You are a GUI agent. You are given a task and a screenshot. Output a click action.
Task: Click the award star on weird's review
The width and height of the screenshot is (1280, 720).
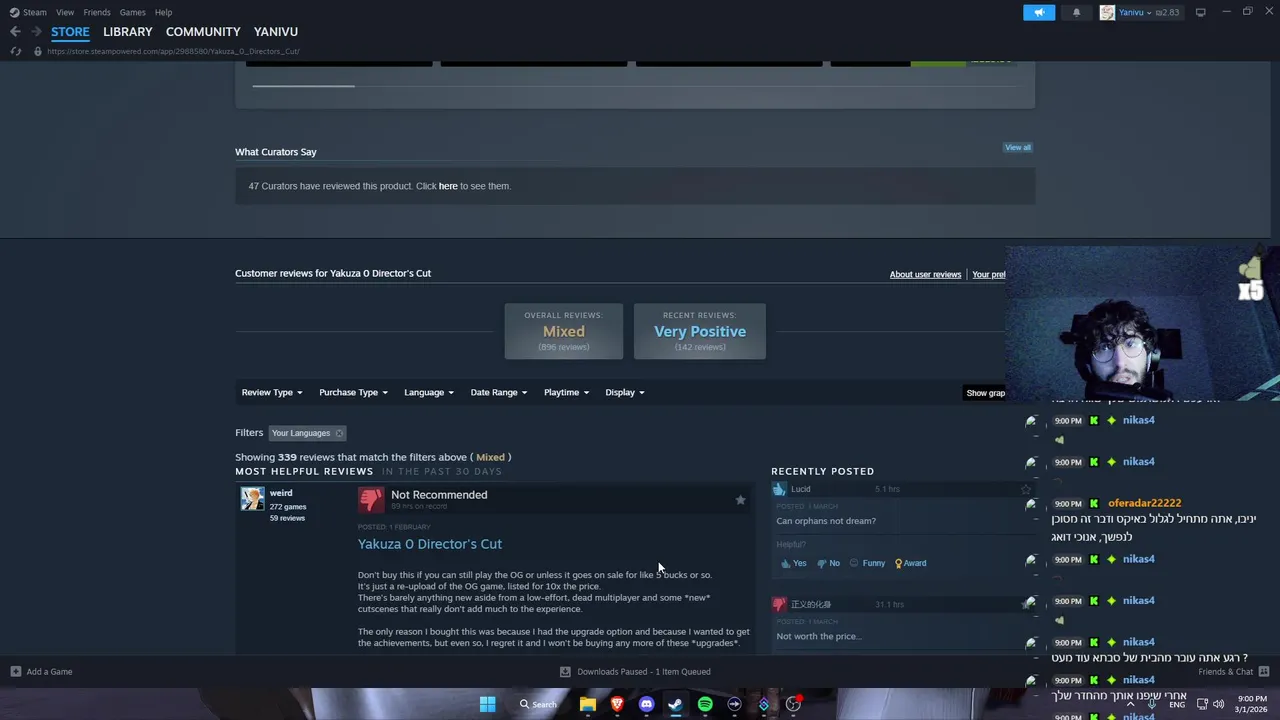(740, 500)
